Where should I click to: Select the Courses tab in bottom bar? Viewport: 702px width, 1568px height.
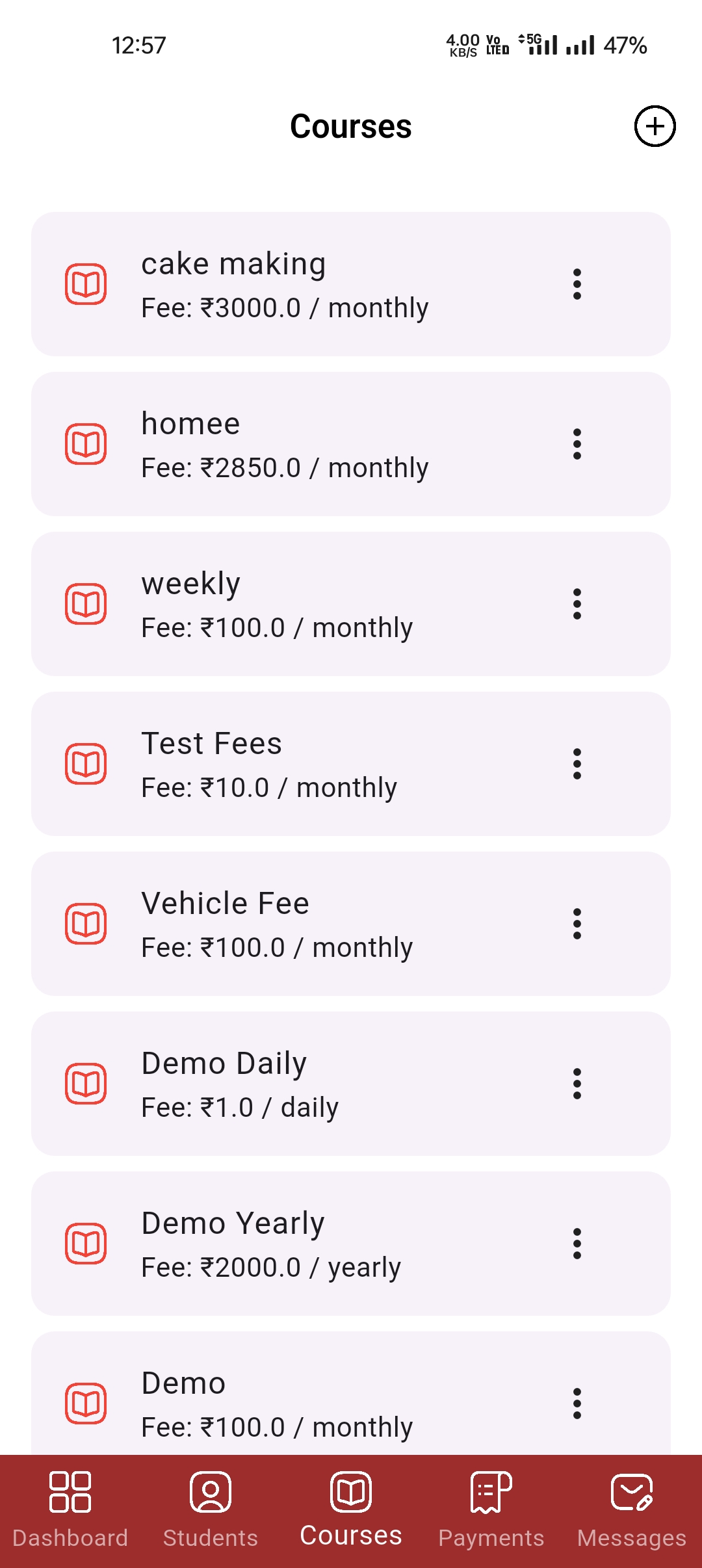tap(351, 1509)
